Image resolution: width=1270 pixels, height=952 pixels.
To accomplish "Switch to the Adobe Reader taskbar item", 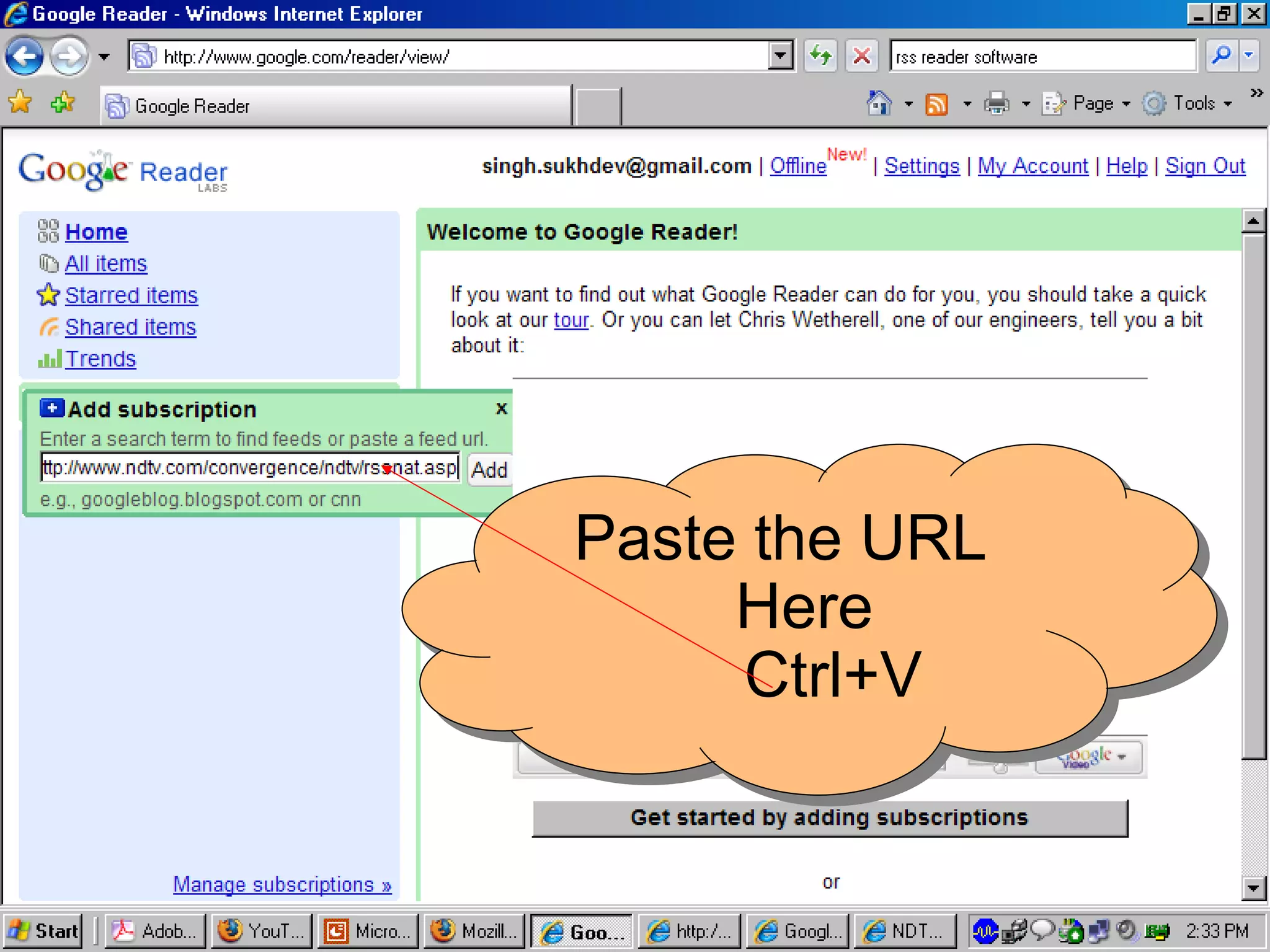I will pos(155,930).
